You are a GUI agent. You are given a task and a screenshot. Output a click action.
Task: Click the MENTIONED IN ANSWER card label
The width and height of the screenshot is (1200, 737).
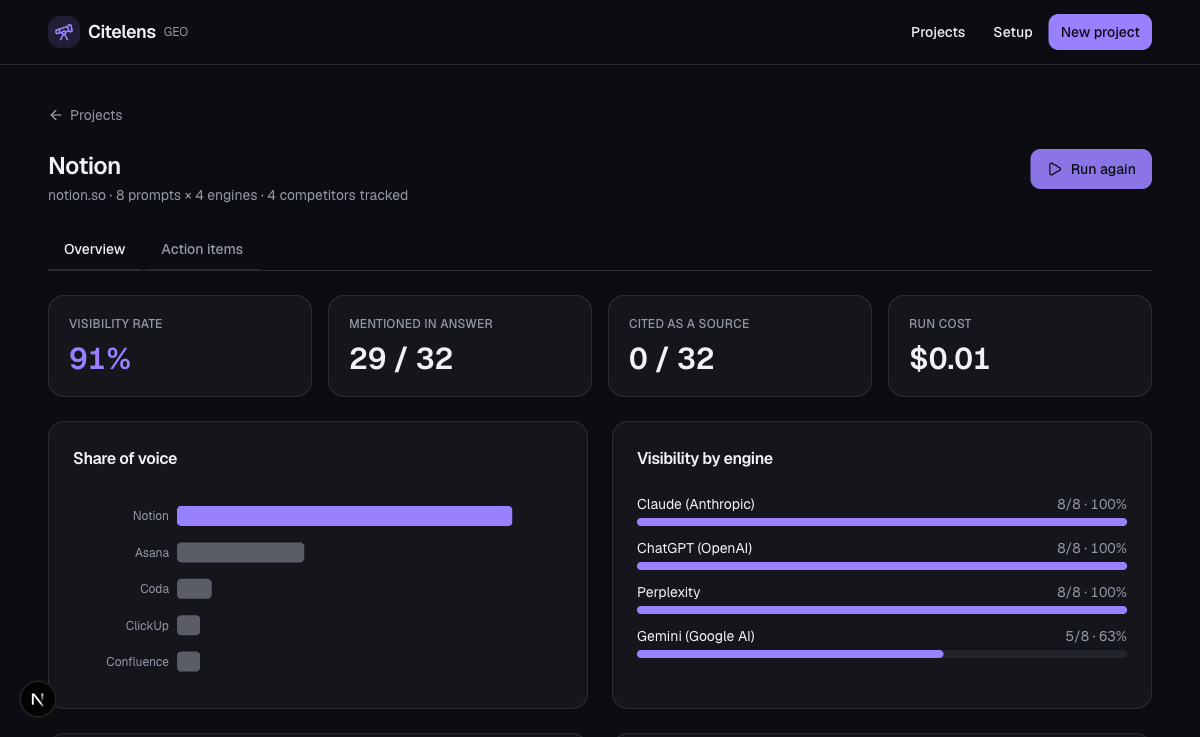pos(421,324)
